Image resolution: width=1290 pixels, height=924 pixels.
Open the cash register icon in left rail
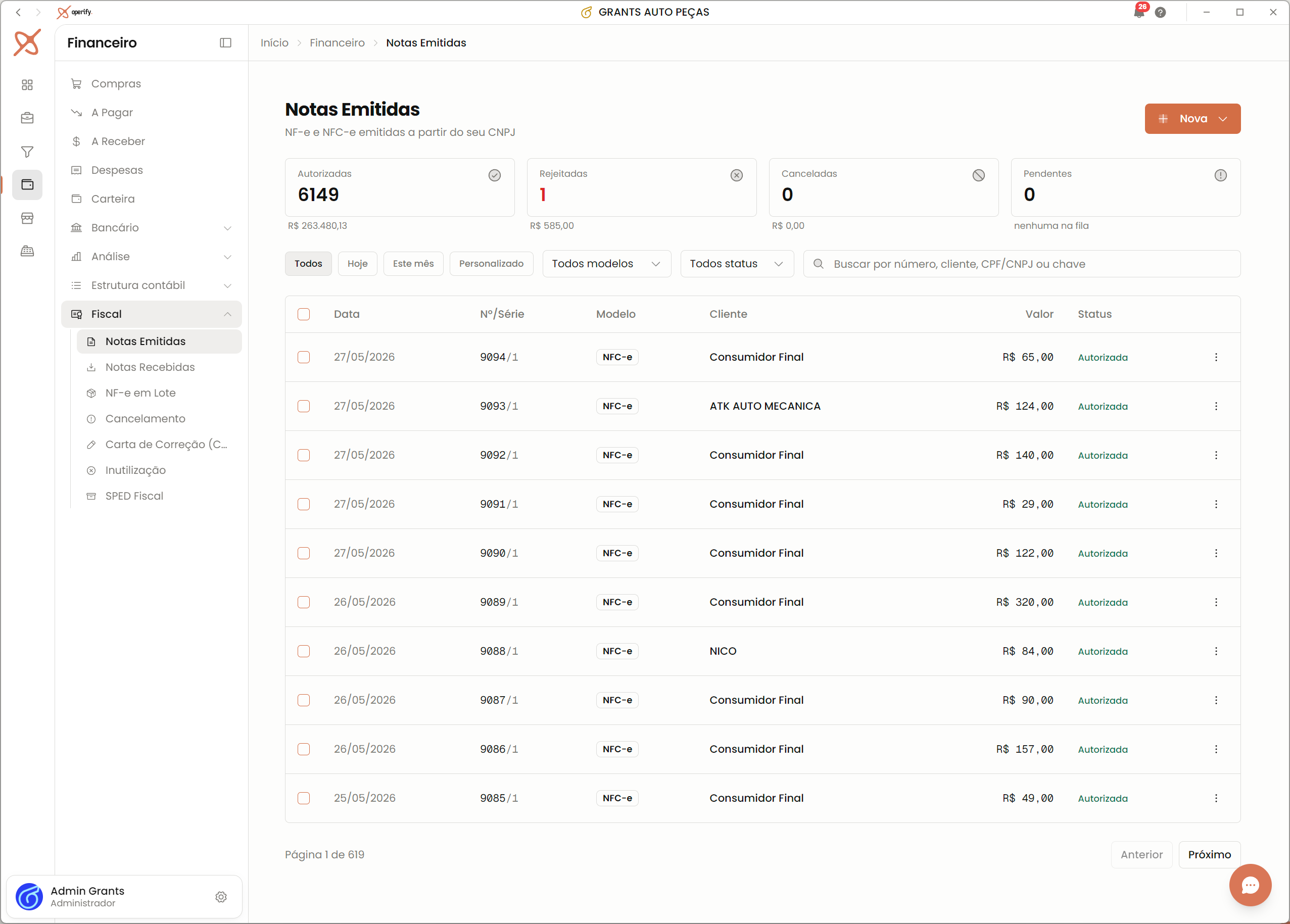(x=27, y=251)
